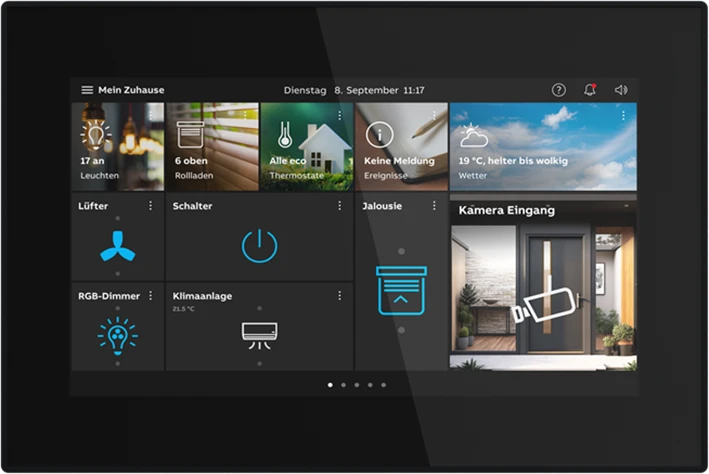Tap the Klimaanlage air conditioner icon
Image resolution: width=709 pixels, height=474 pixels.
click(259, 332)
